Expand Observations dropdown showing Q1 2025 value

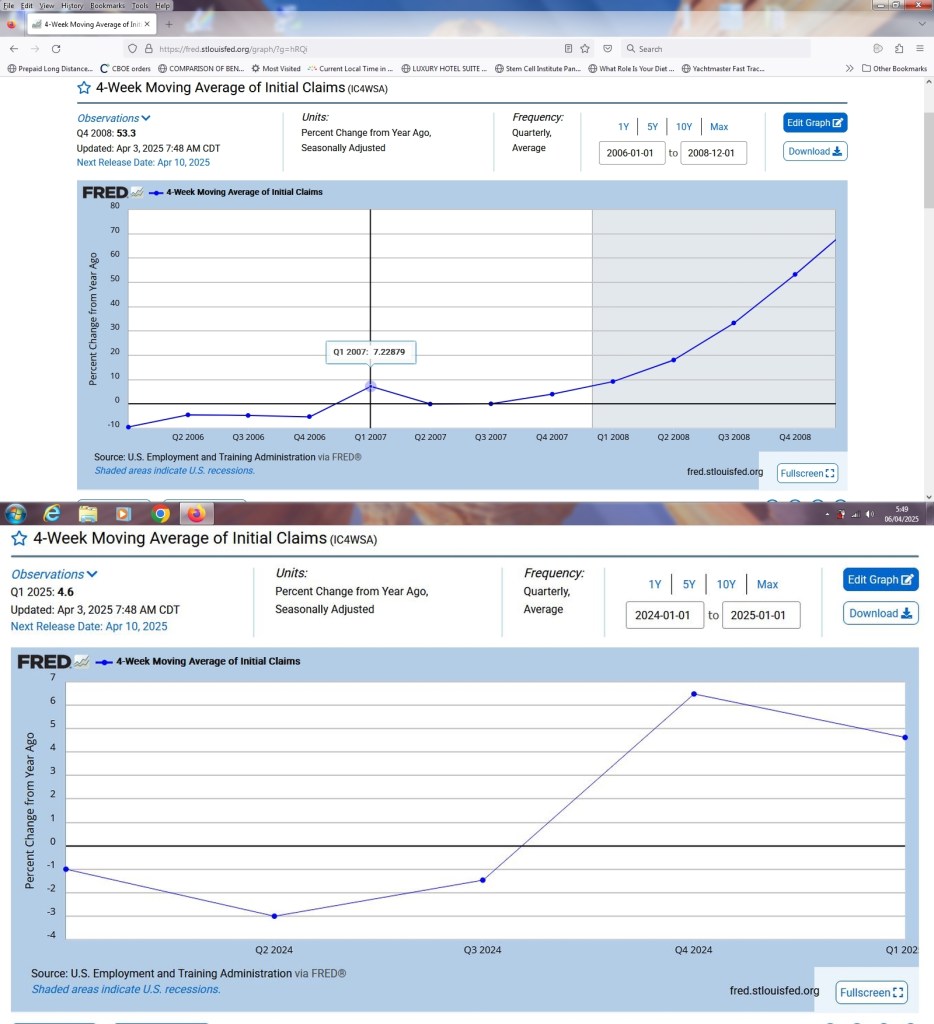55,574
